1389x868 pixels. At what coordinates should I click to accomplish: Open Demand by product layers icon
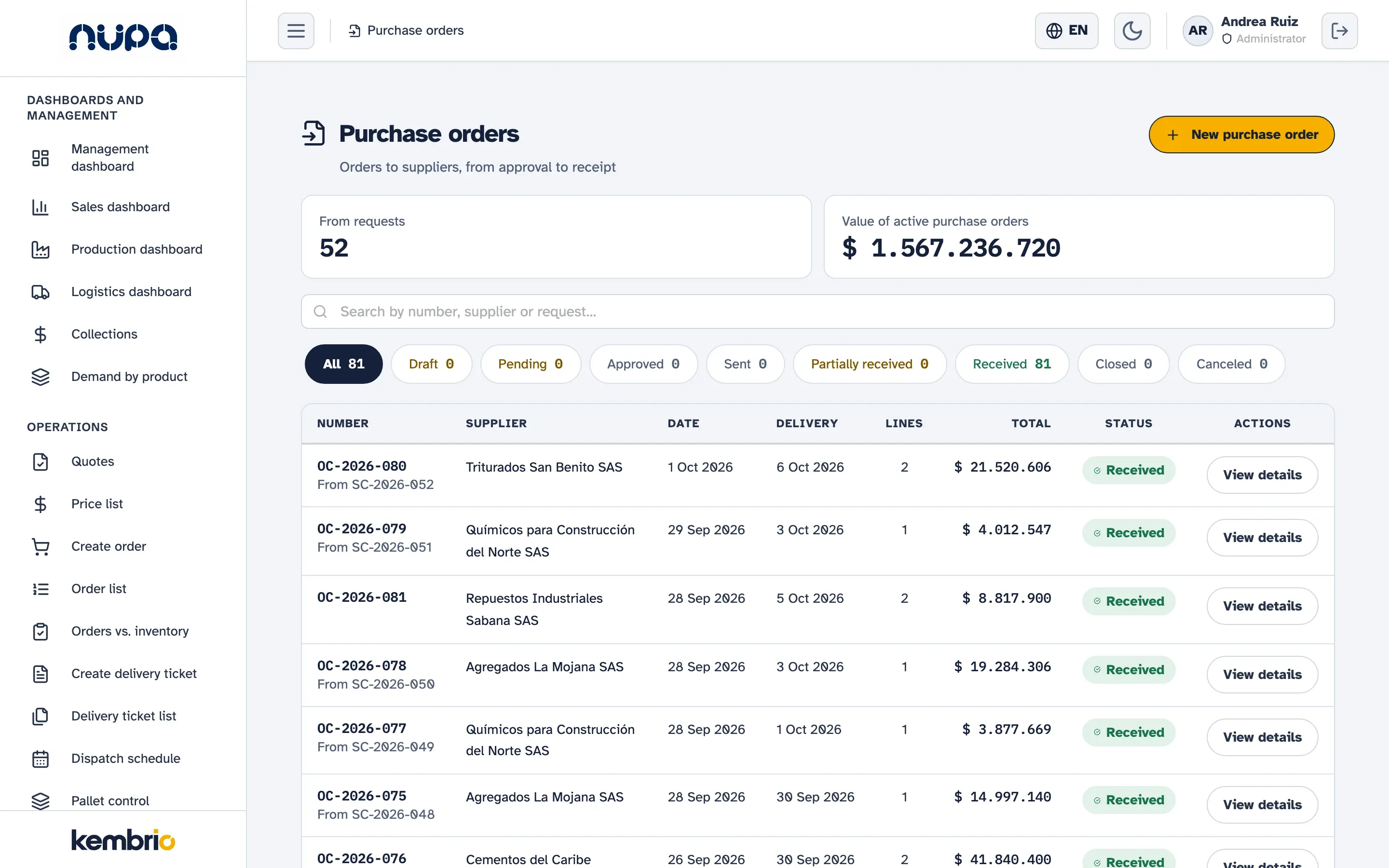40,377
